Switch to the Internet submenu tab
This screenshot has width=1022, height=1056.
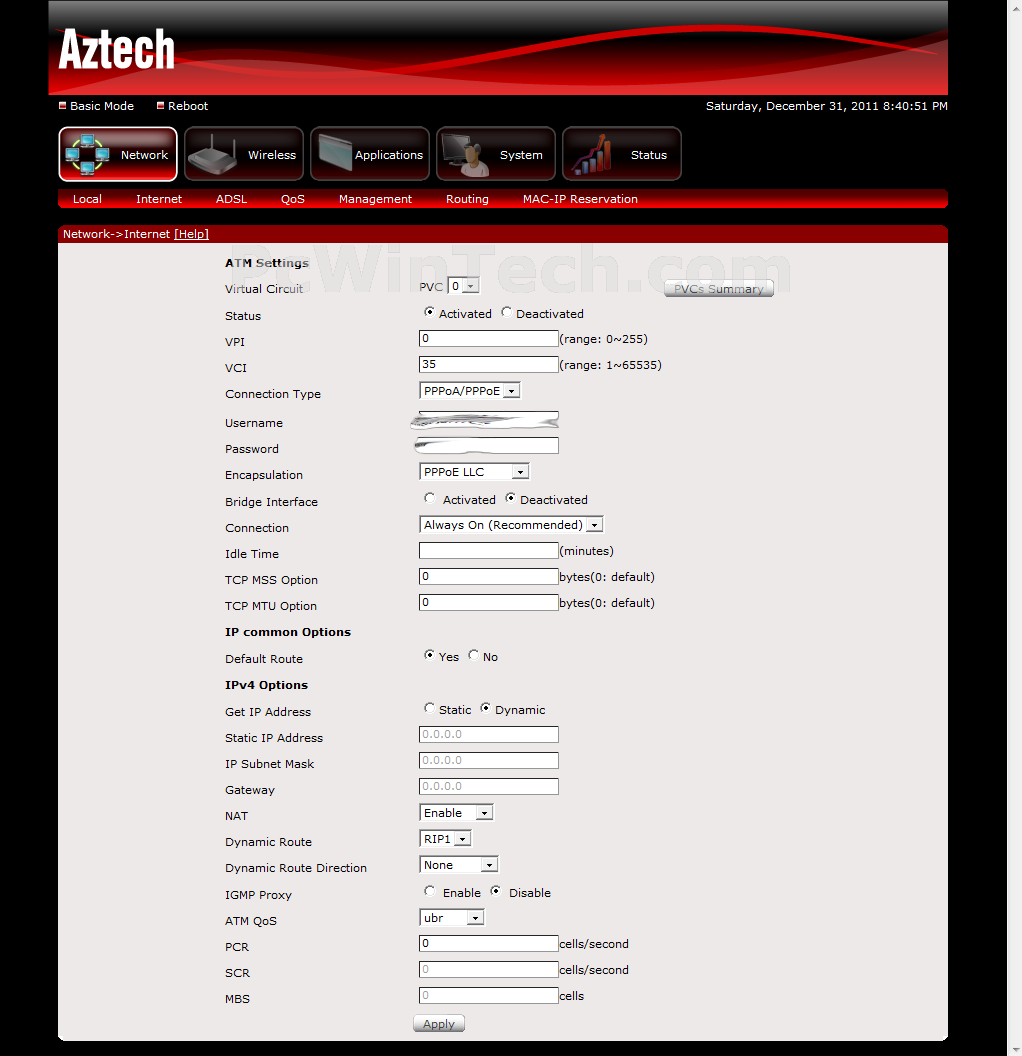click(x=159, y=199)
